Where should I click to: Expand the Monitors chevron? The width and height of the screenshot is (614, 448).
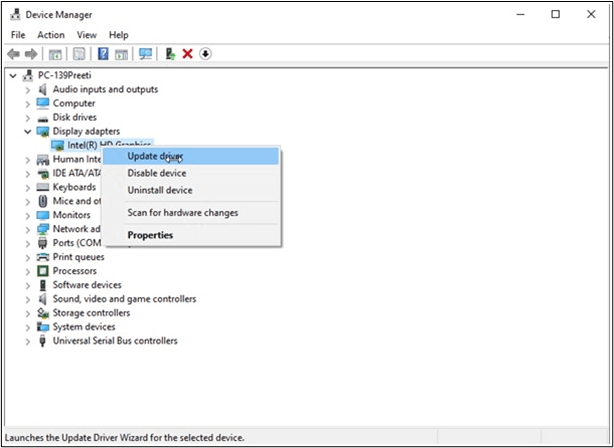tap(27, 216)
